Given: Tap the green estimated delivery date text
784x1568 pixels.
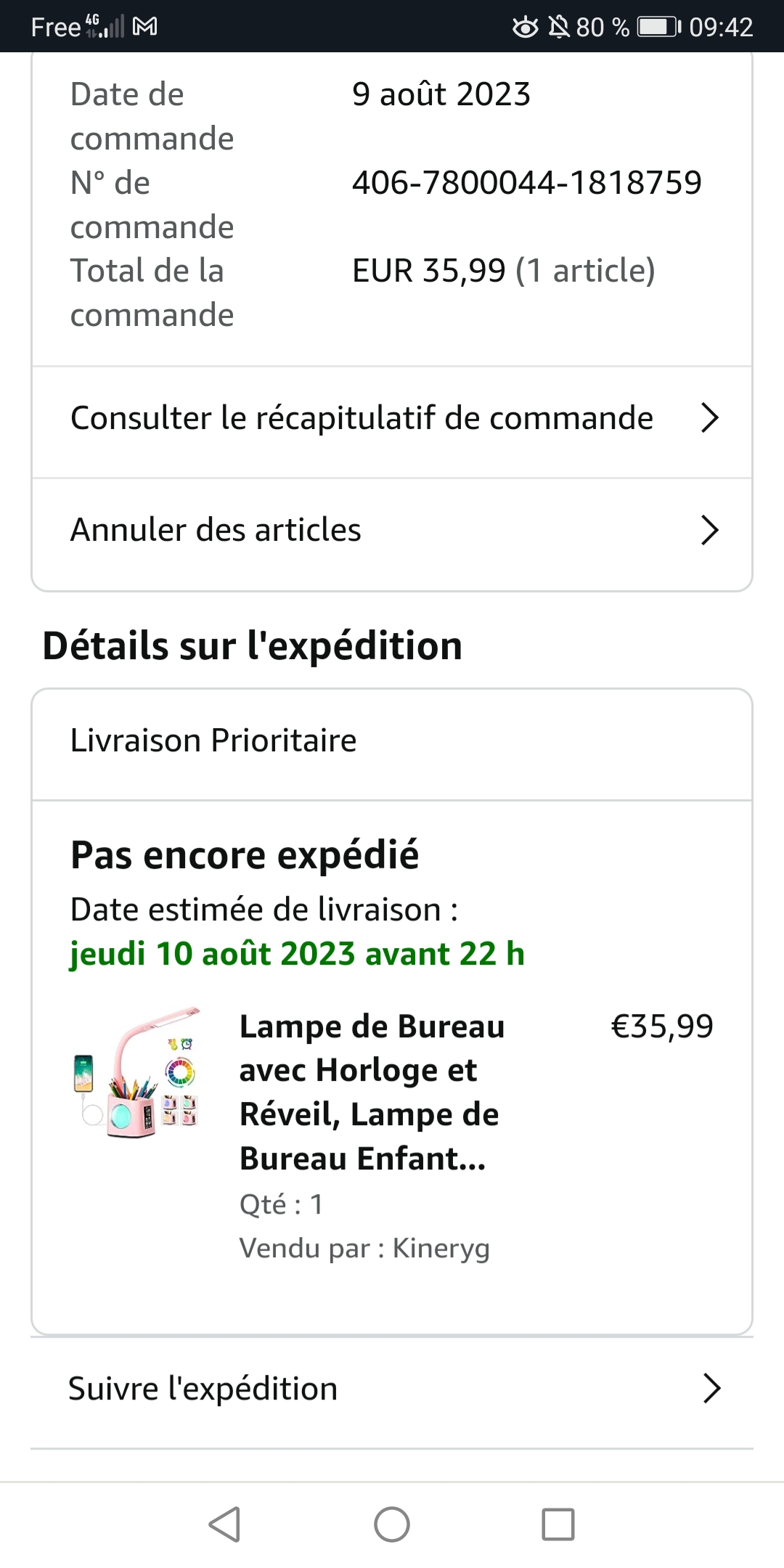Looking at the screenshot, I should 297,954.
